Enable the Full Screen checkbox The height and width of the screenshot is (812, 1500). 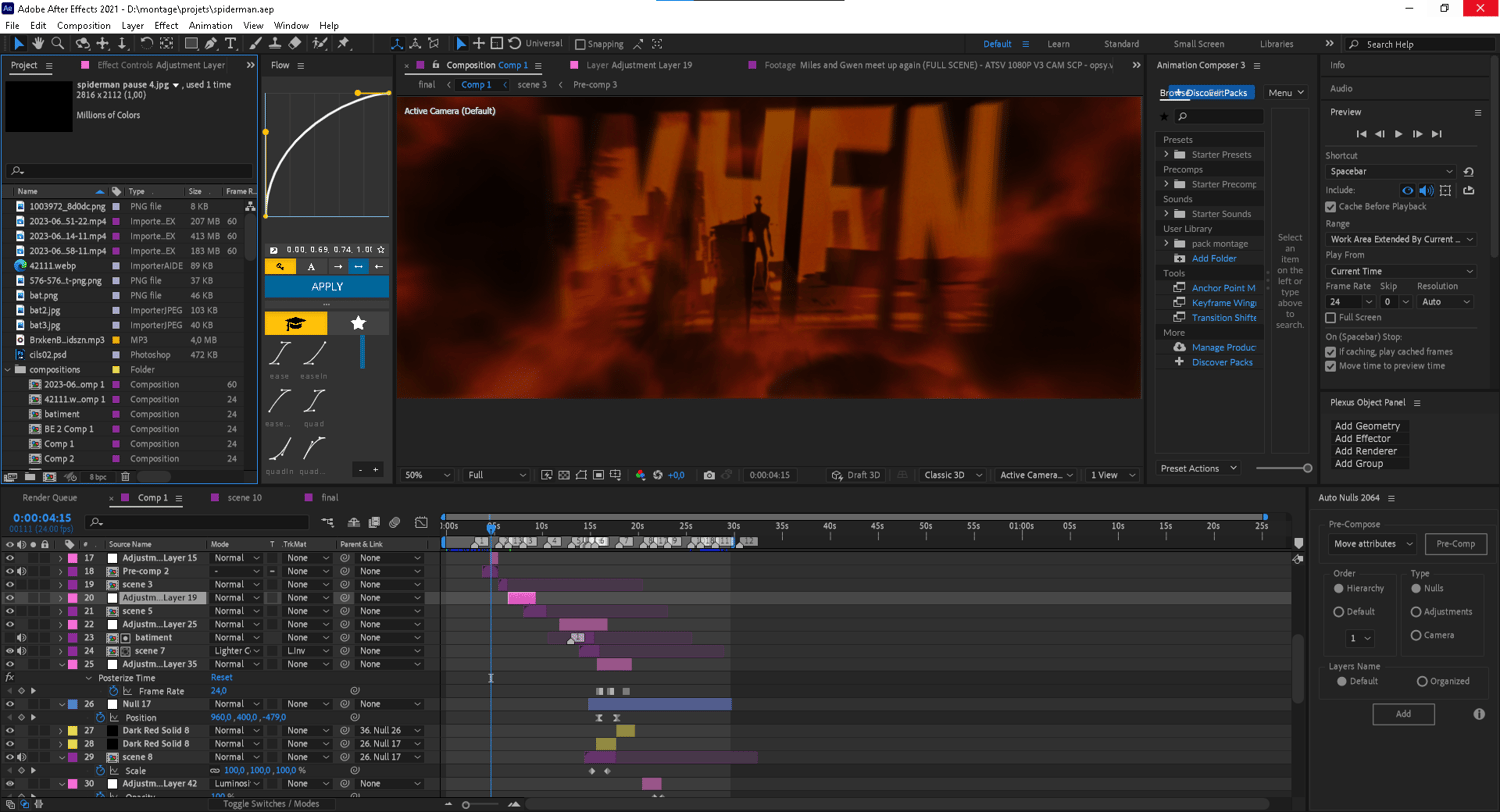coord(1330,317)
